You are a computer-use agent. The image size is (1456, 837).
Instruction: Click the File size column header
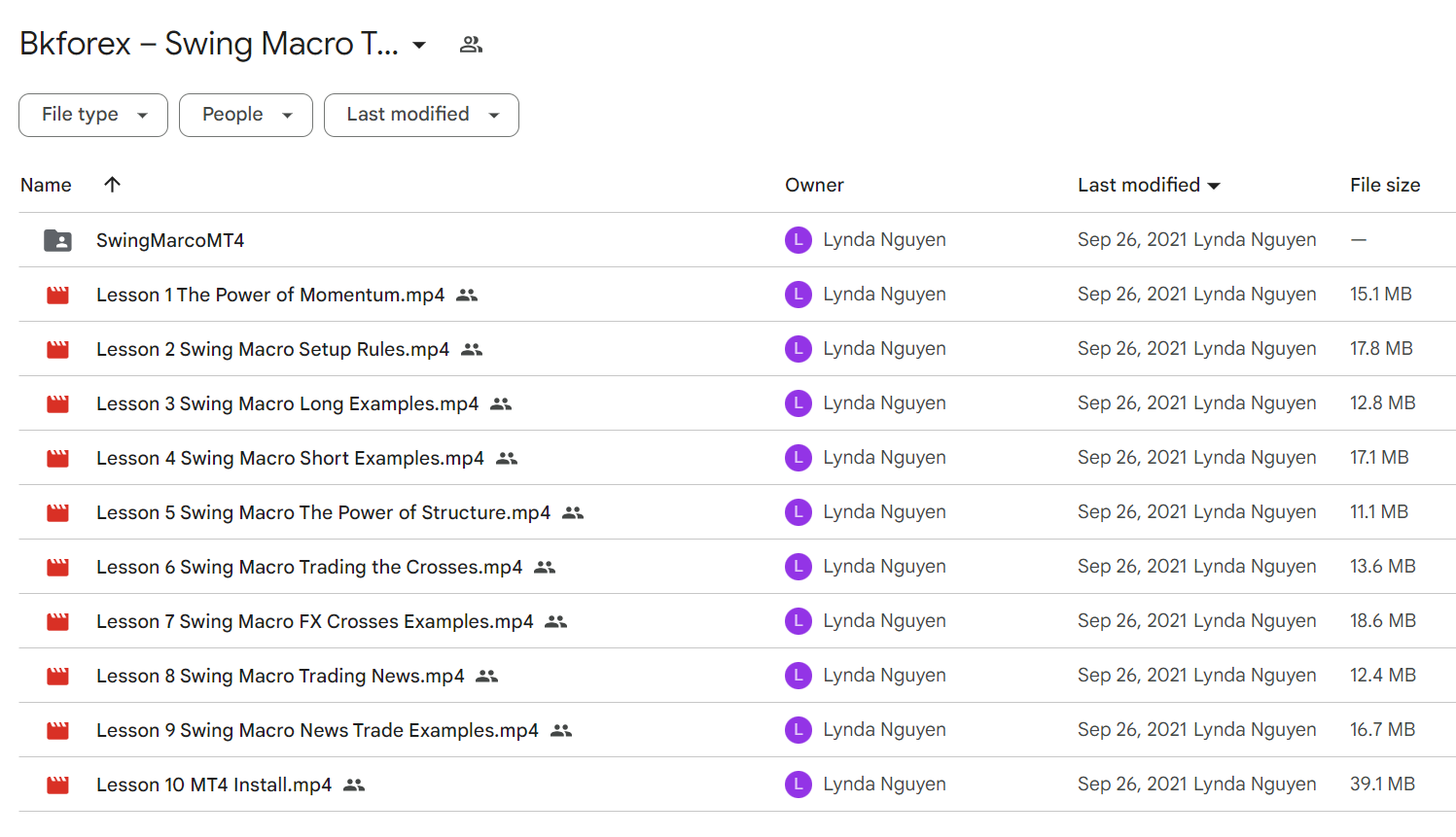click(x=1385, y=185)
